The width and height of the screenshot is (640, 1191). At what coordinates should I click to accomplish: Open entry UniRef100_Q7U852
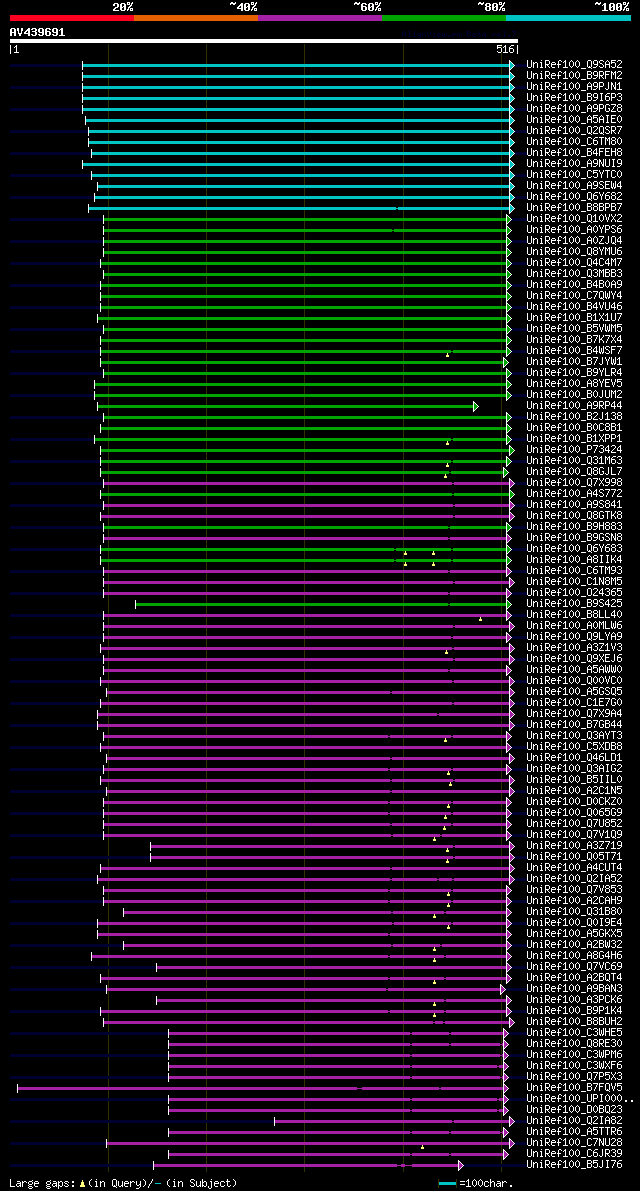pyautogui.click(x=574, y=824)
